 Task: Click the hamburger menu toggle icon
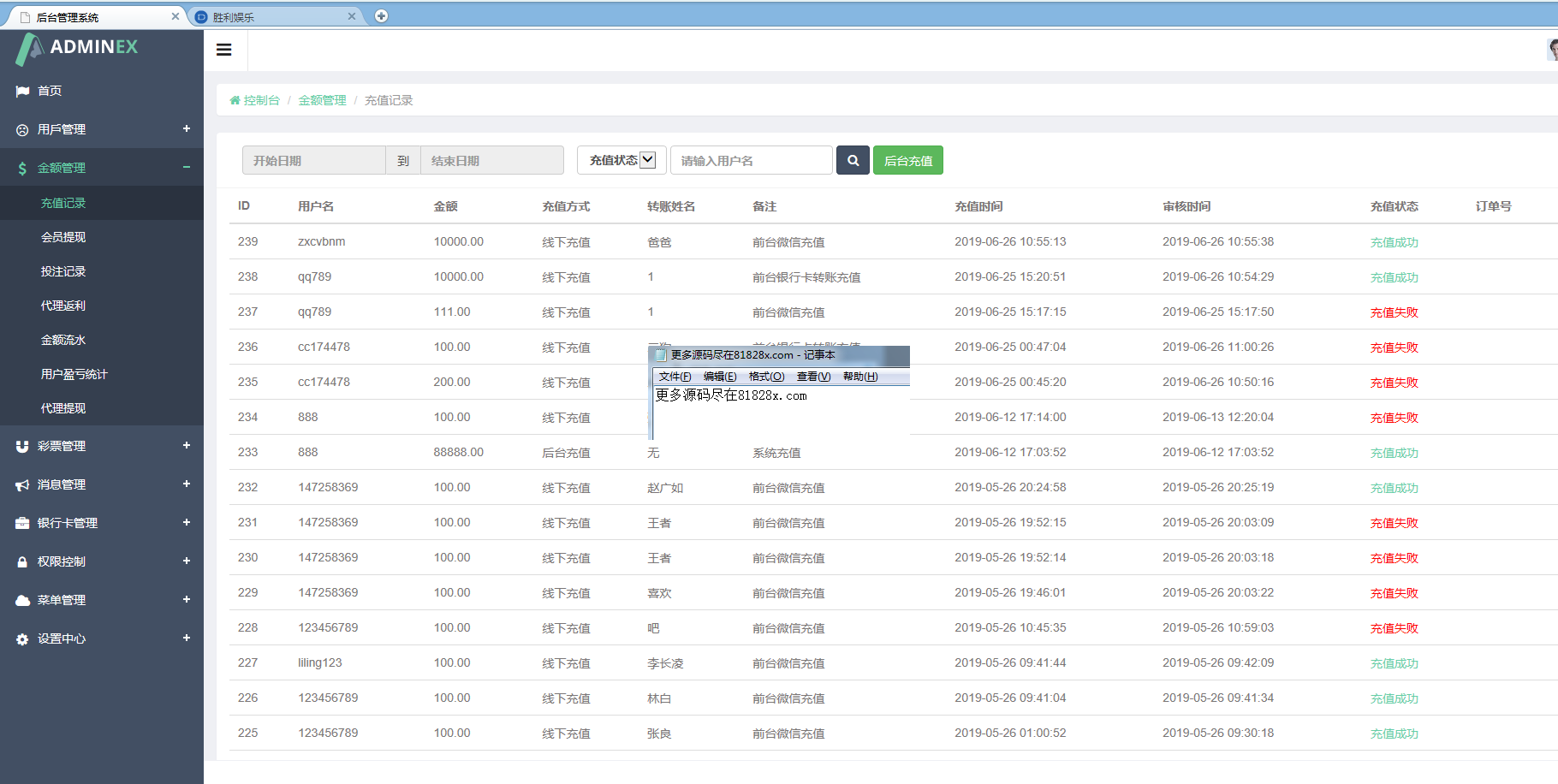(x=224, y=50)
